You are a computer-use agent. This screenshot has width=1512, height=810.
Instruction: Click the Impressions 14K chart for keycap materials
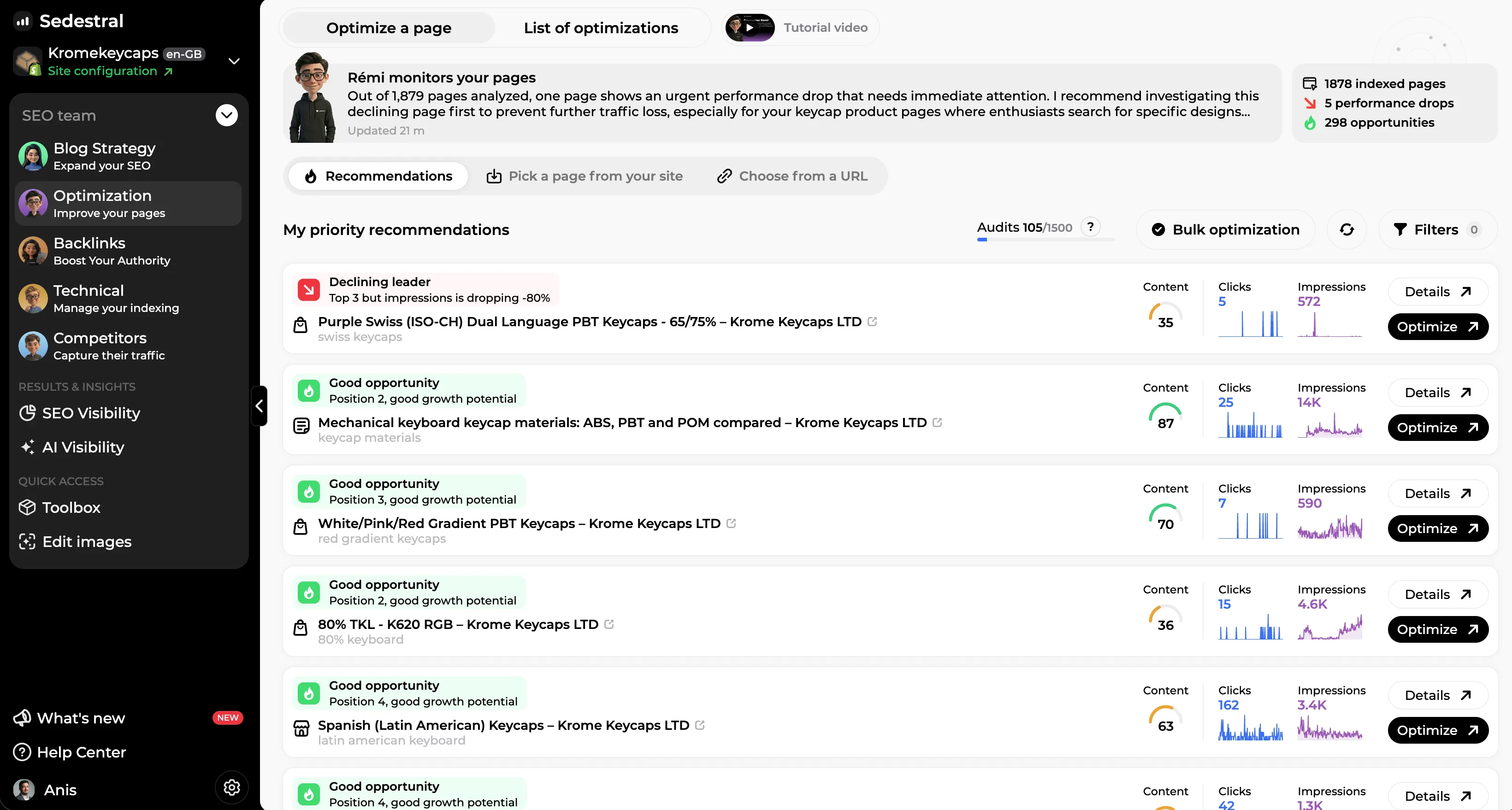[1330, 425]
